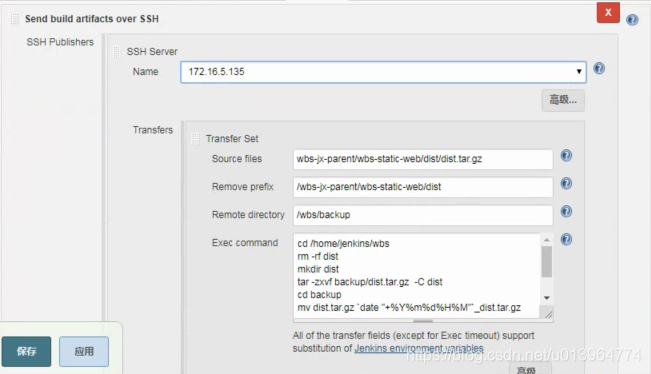Image resolution: width=651 pixels, height=374 pixels.
Task: Focus the Remove prefix input field
Action: click(x=423, y=187)
